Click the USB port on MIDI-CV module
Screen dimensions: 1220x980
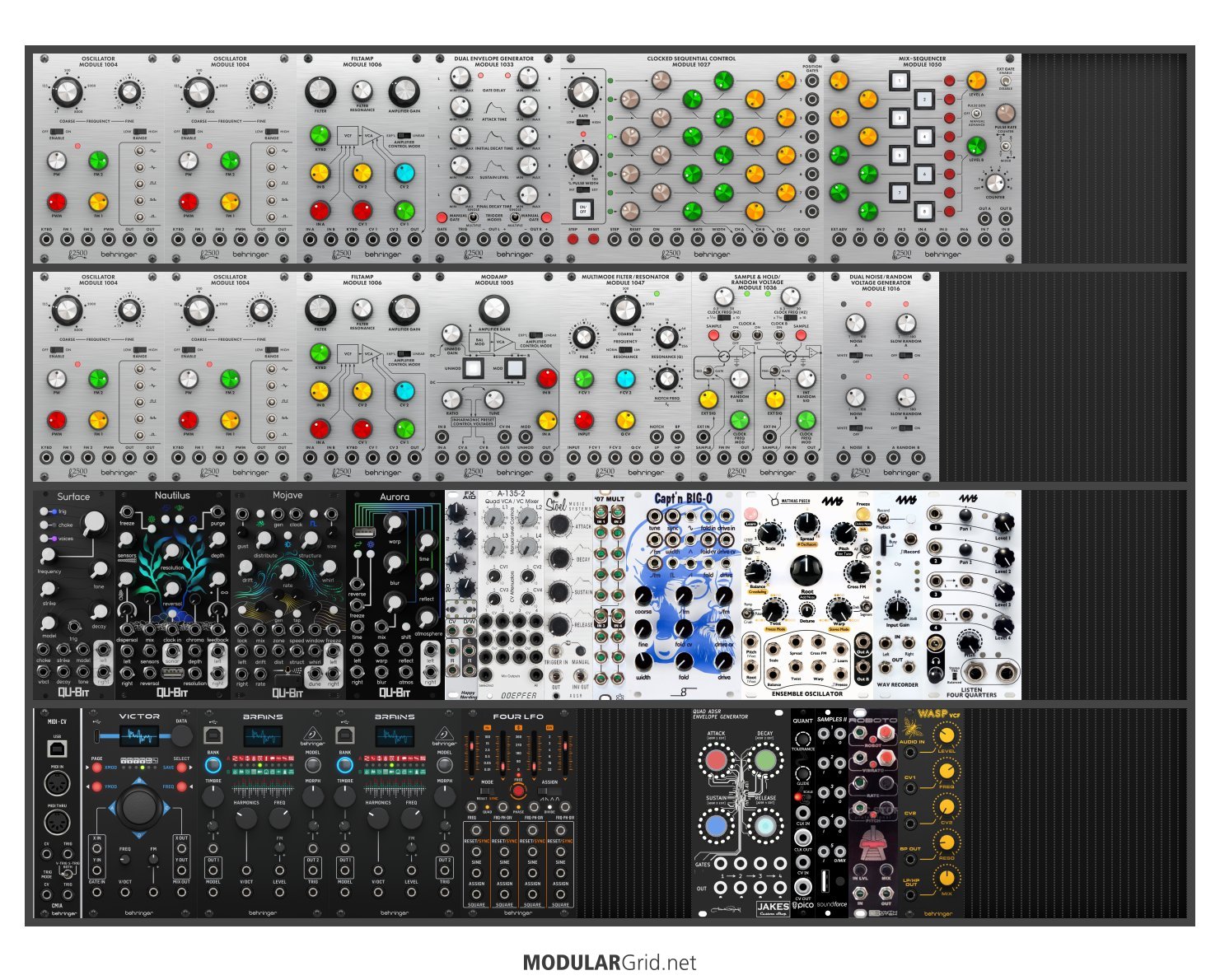click(58, 749)
